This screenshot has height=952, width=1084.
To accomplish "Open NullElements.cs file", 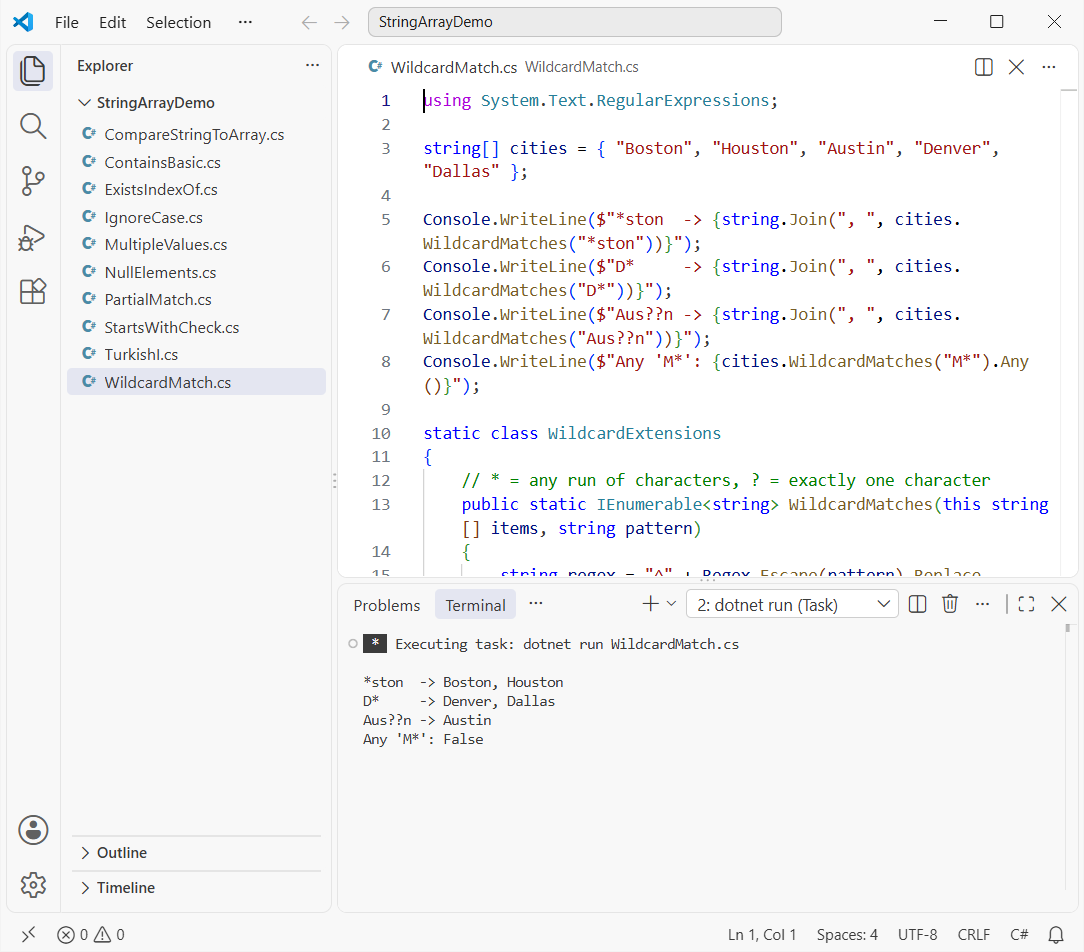I will click(x=196, y=272).
